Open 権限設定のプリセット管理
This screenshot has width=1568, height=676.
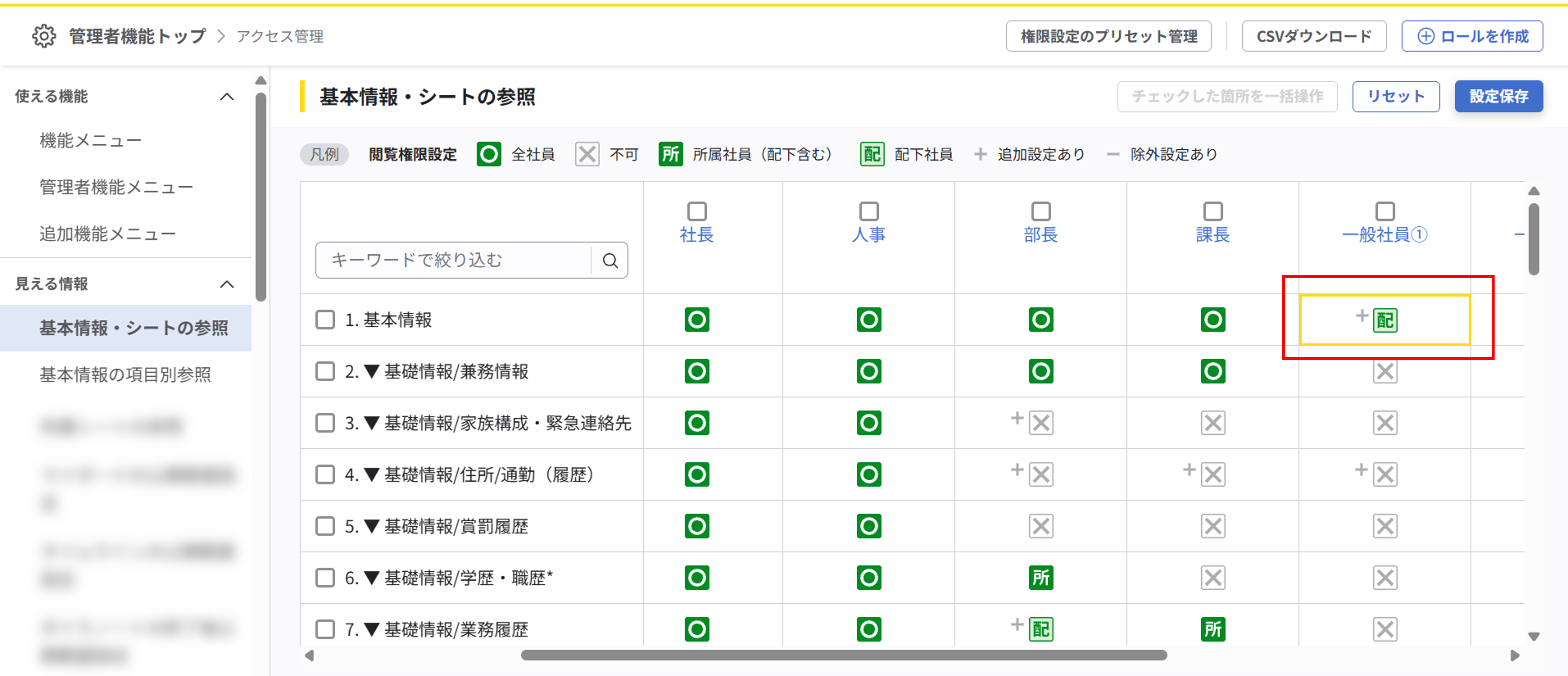[x=1108, y=36]
